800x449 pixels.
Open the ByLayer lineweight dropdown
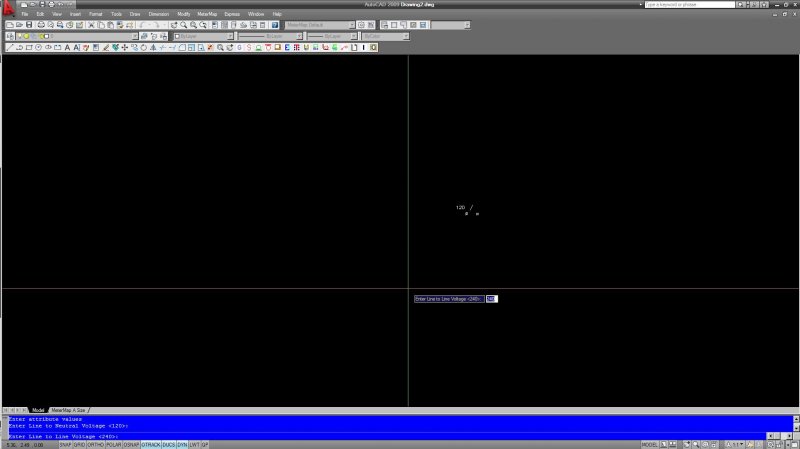click(354, 36)
